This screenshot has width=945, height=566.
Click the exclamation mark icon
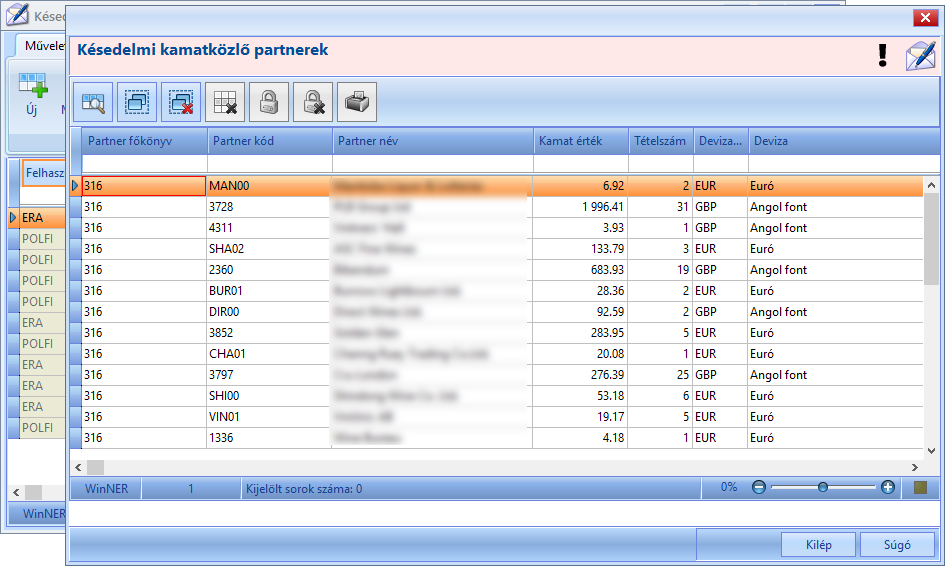point(882,55)
